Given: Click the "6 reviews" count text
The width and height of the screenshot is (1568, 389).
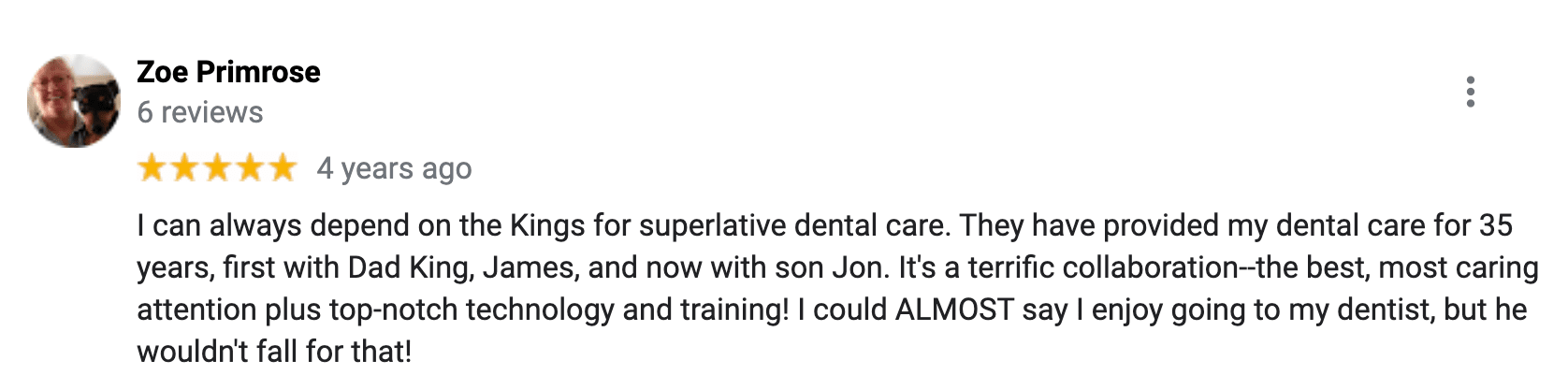Looking at the screenshot, I should point(200,112).
